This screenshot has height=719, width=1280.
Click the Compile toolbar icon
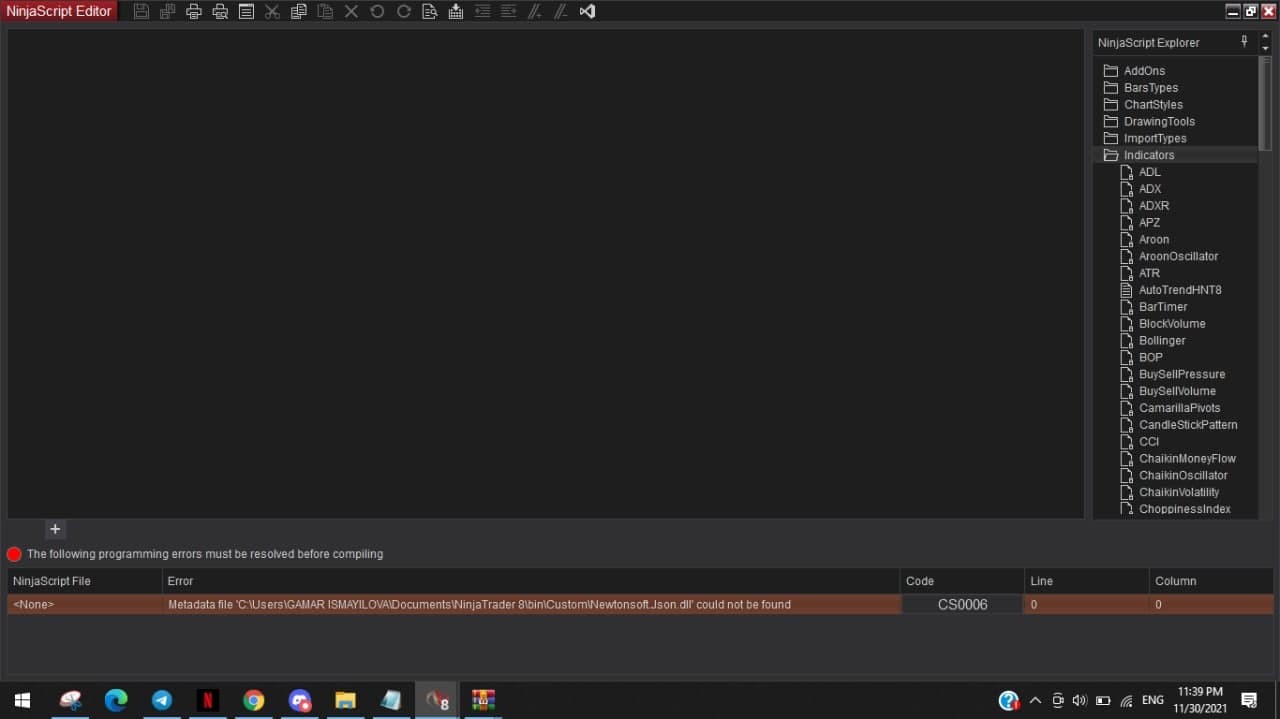tap(456, 11)
